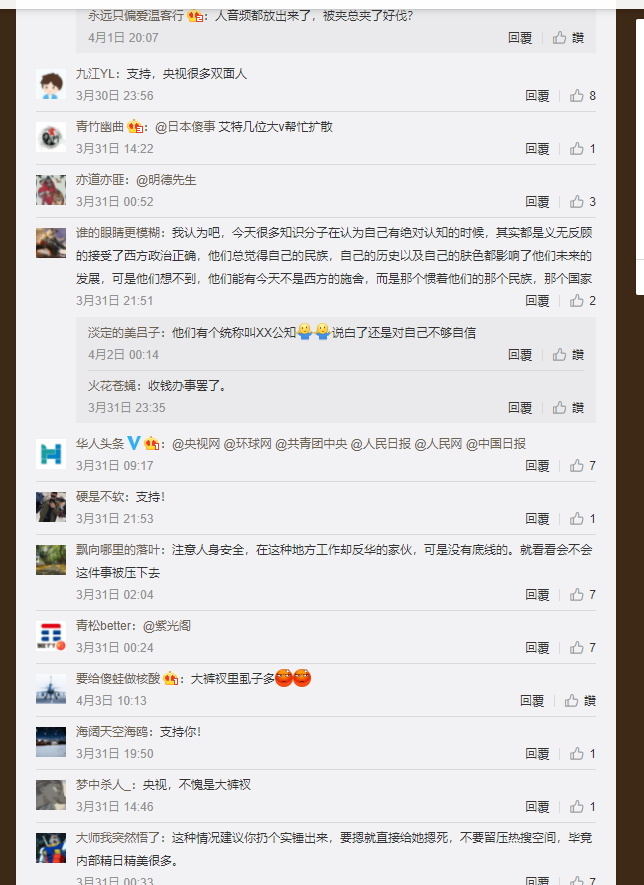
Task: Open 九江YL's cartoon avatar
Action: point(51,84)
